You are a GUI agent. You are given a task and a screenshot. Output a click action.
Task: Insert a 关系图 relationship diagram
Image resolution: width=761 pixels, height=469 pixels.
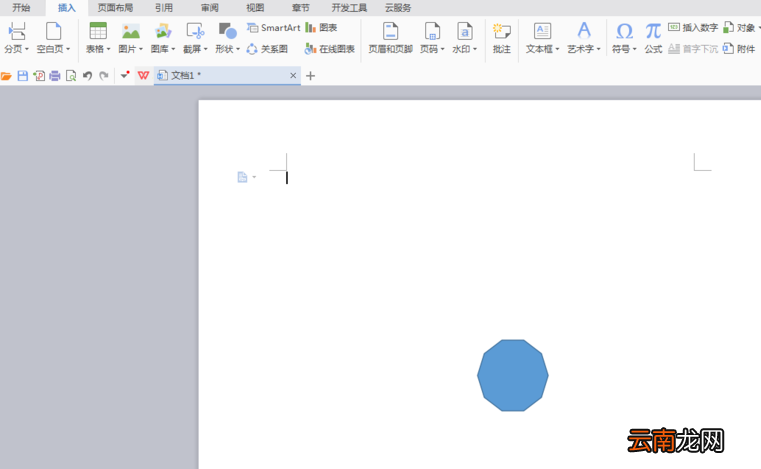point(267,49)
